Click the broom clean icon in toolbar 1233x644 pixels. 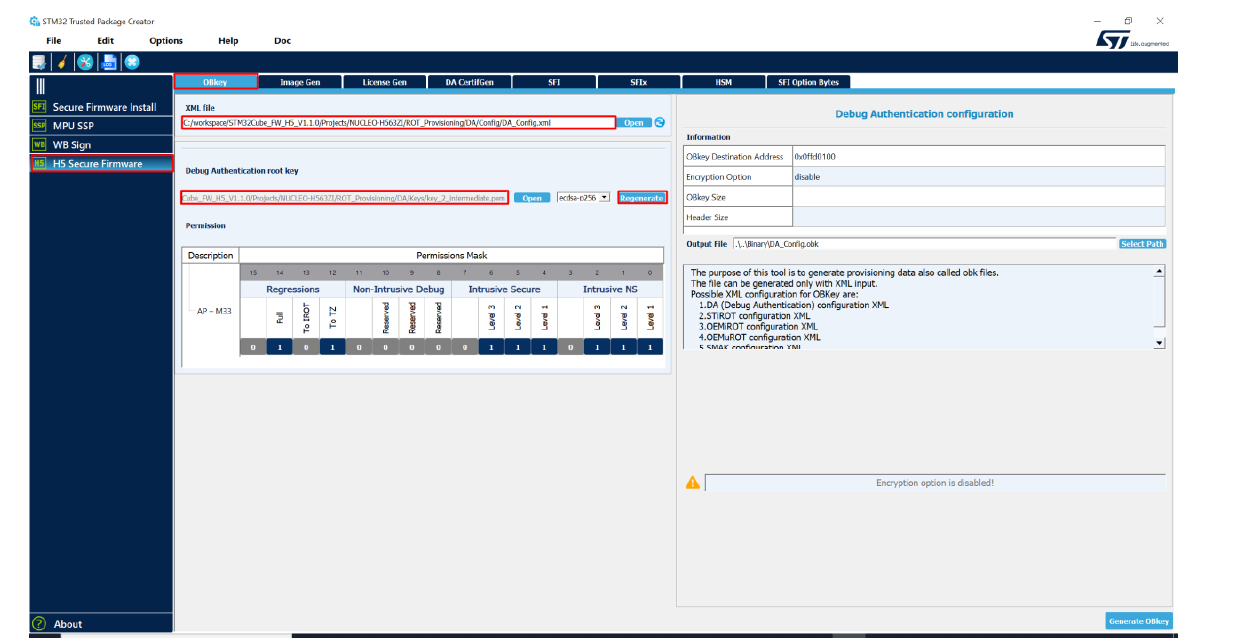[61, 62]
